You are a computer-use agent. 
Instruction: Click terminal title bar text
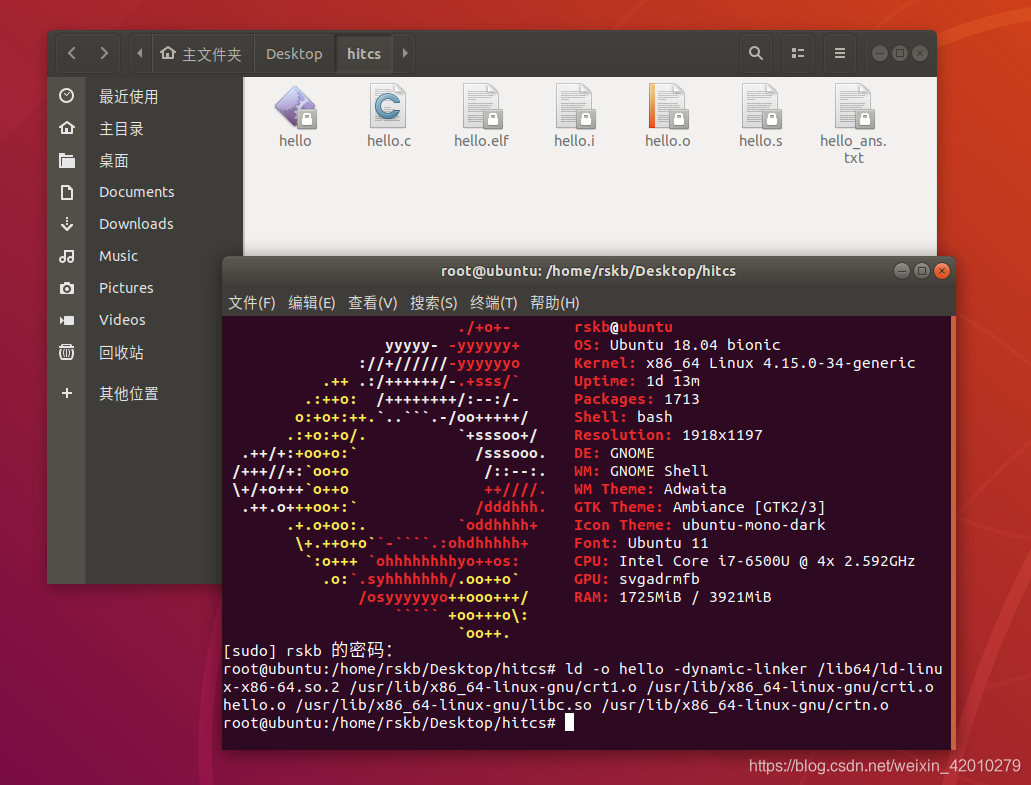pos(588,271)
